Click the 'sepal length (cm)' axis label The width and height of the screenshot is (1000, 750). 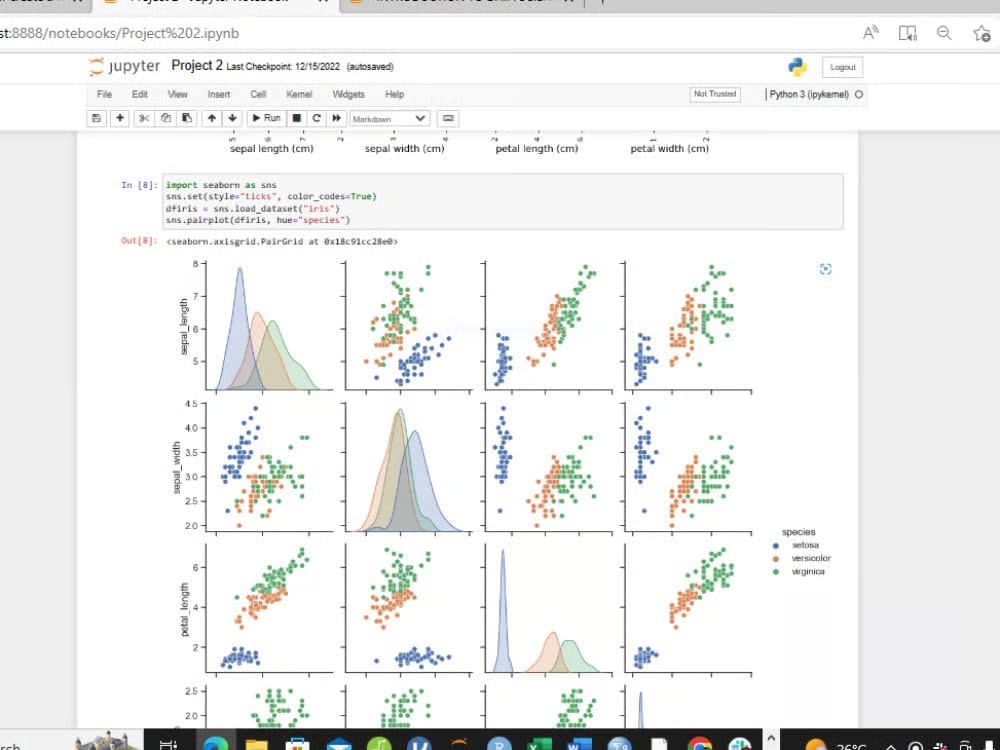pos(272,149)
